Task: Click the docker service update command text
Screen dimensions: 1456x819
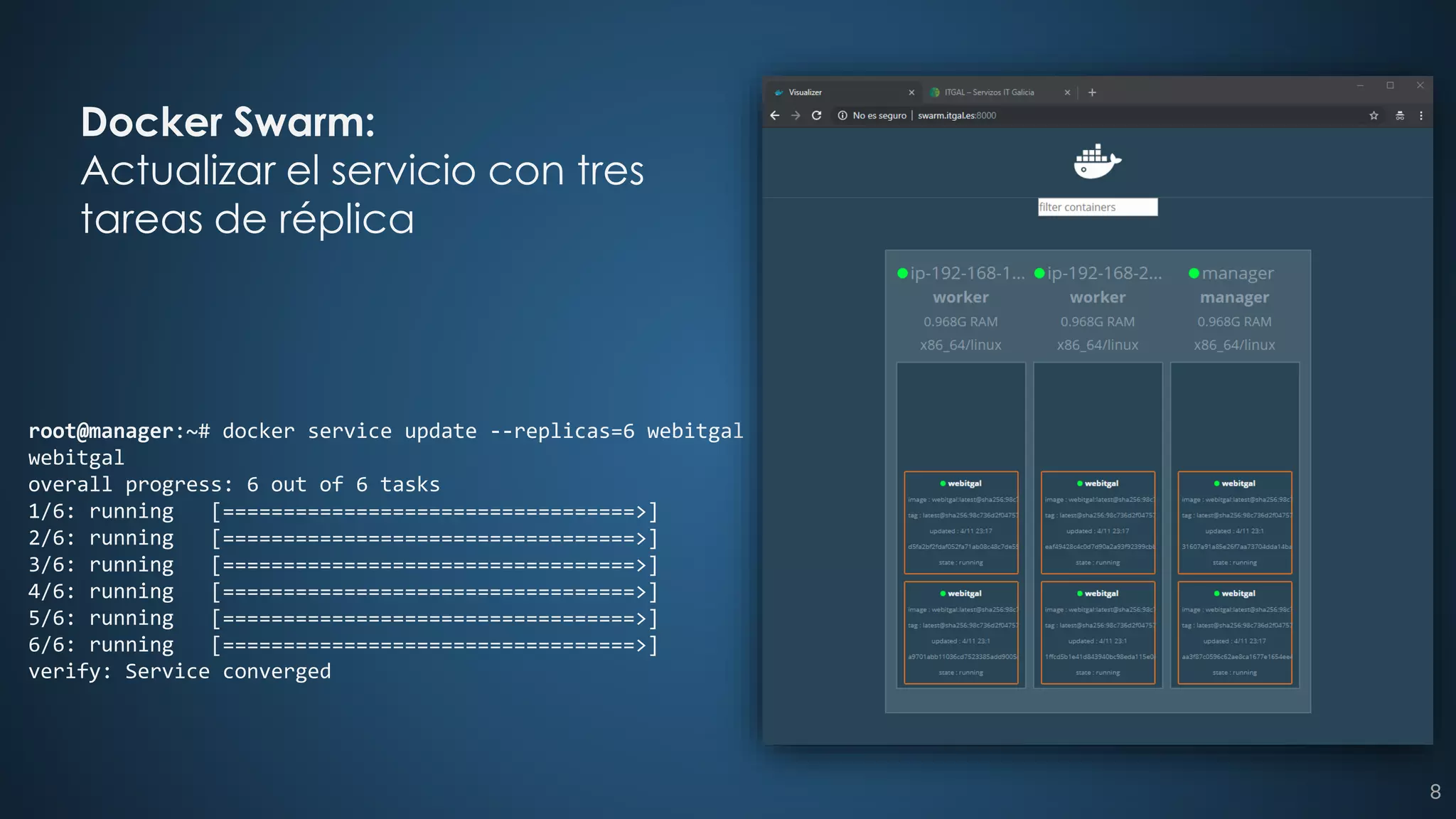Action: [x=483, y=431]
